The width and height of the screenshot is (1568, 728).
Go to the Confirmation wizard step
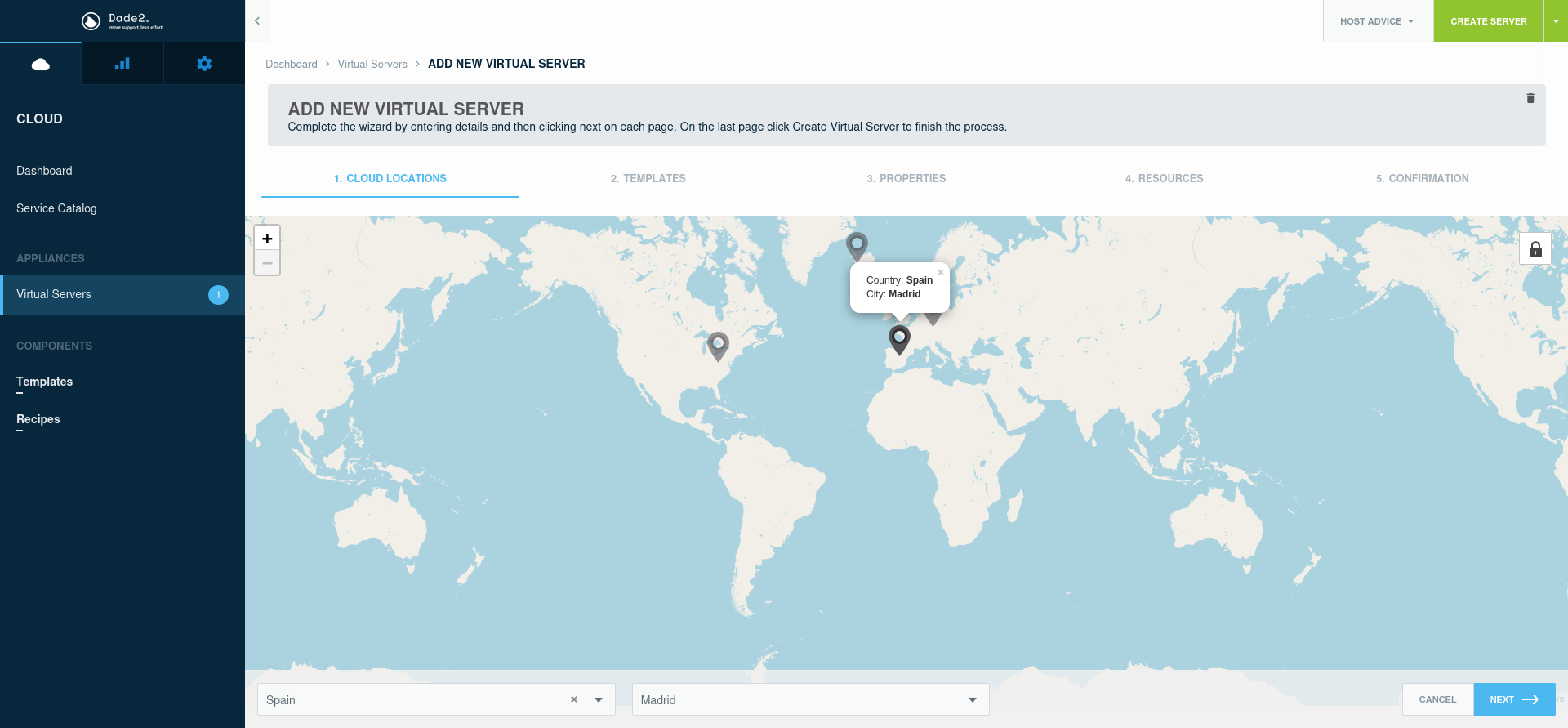point(1423,178)
